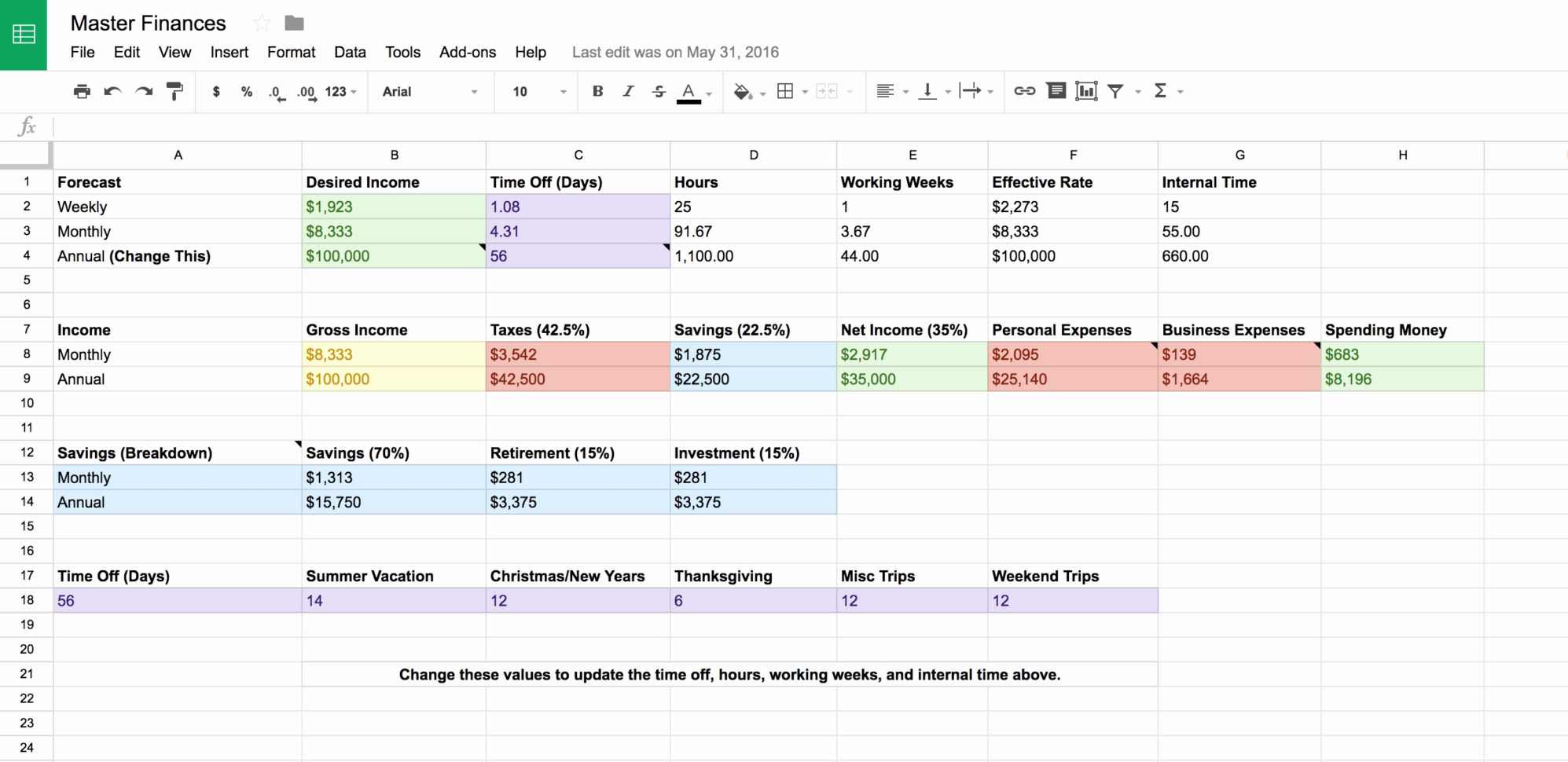1568x762 pixels.
Task: Click the Undo button
Action: point(112,91)
